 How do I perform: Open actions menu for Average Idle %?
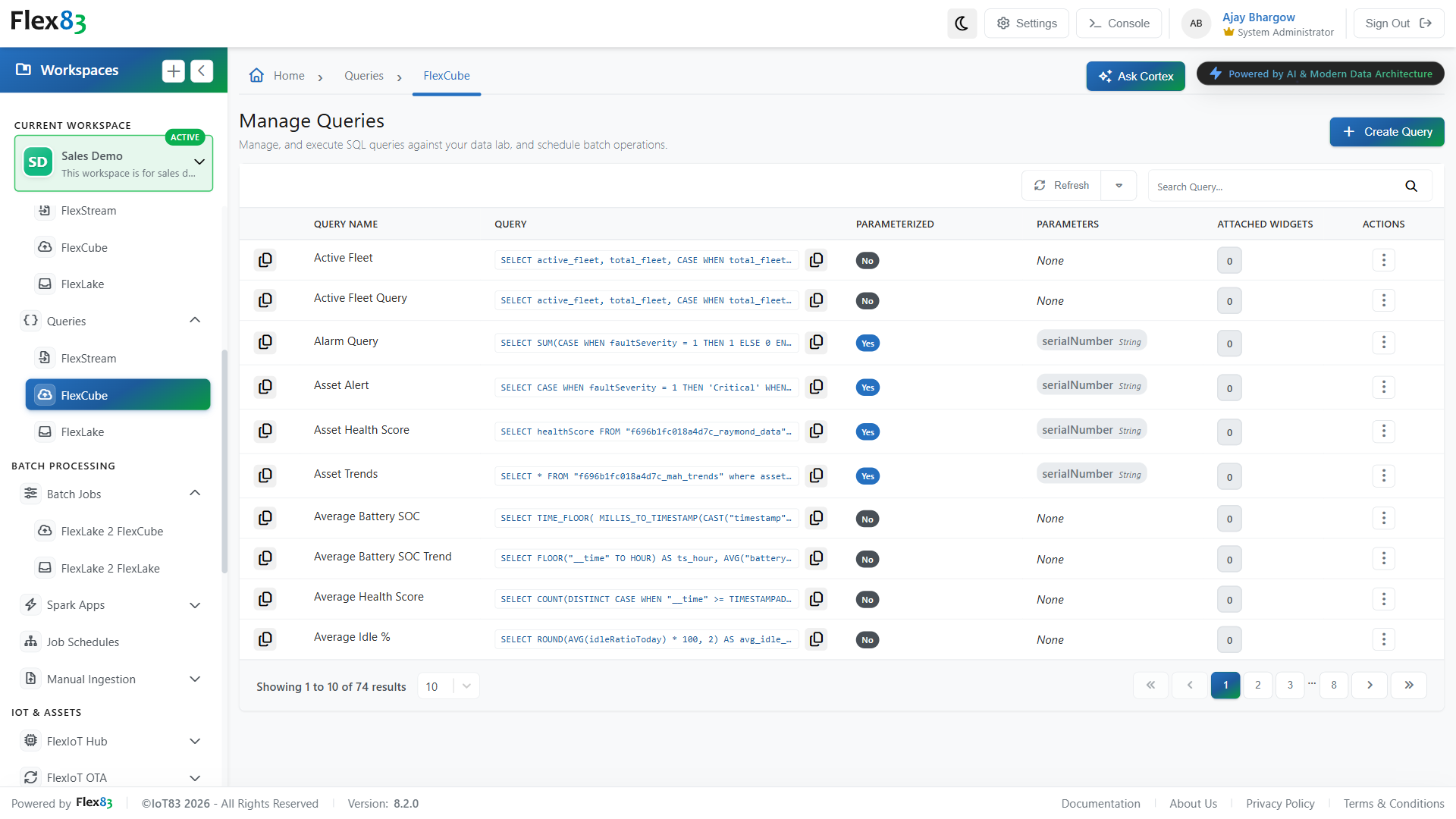tap(1383, 639)
